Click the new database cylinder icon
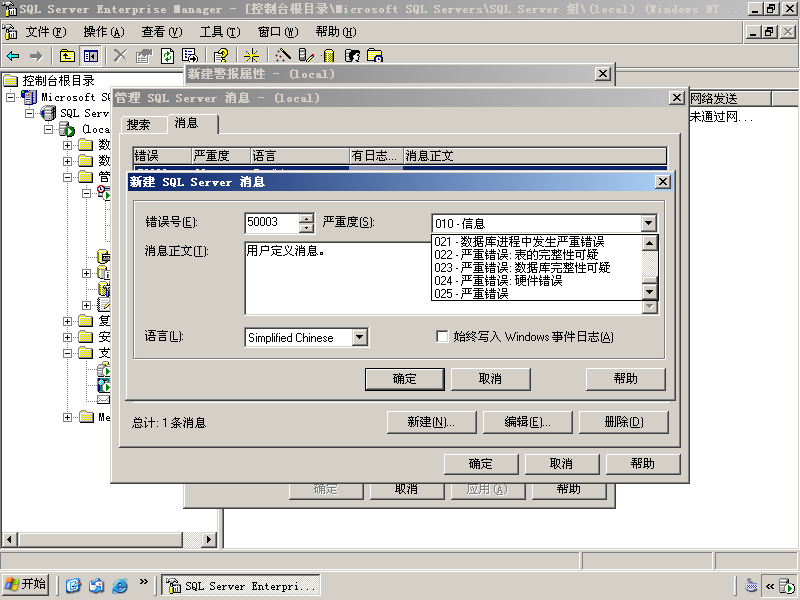Viewport: 800px width, 600px height. (x=329, y=56)
